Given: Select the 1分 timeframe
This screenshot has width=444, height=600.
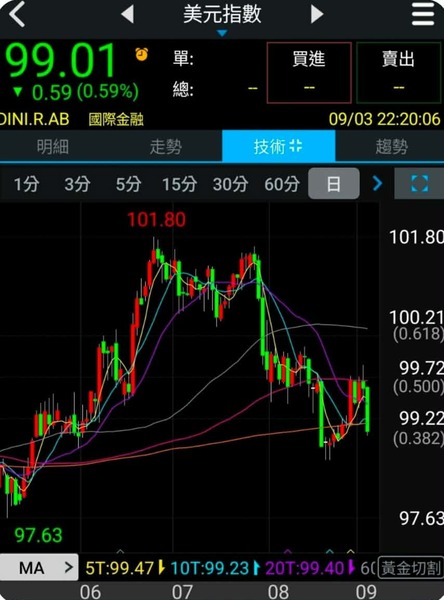Looking at the screenshot, I should point(26,184).
